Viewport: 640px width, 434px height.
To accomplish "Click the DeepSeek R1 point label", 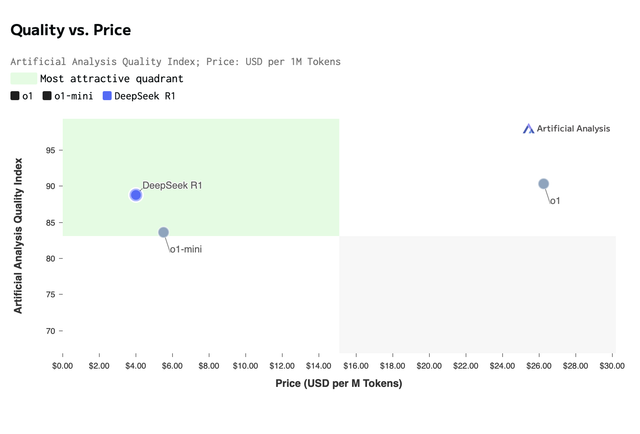I will click(172, 185).
